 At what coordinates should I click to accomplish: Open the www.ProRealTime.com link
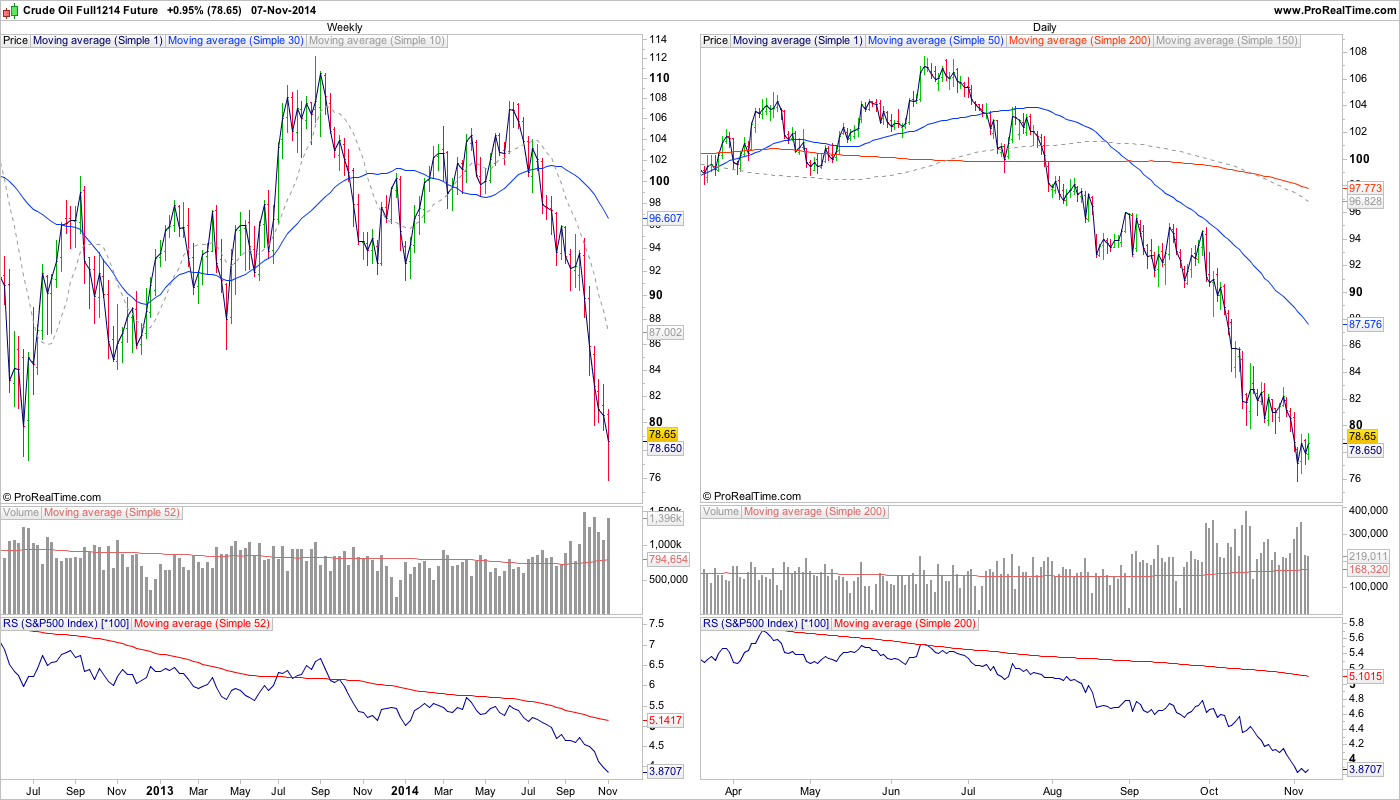[1335, 10]
